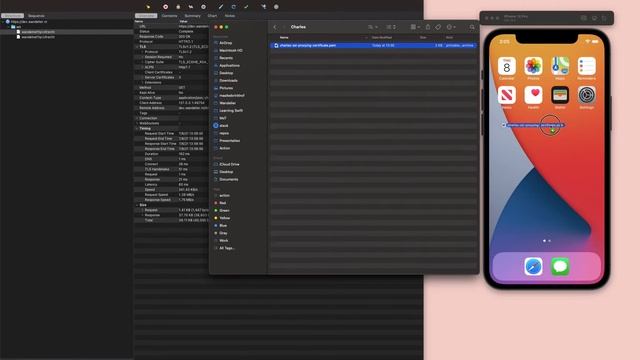Expand the Connection row in Overview
640x360 pixels.
[137, 118]
